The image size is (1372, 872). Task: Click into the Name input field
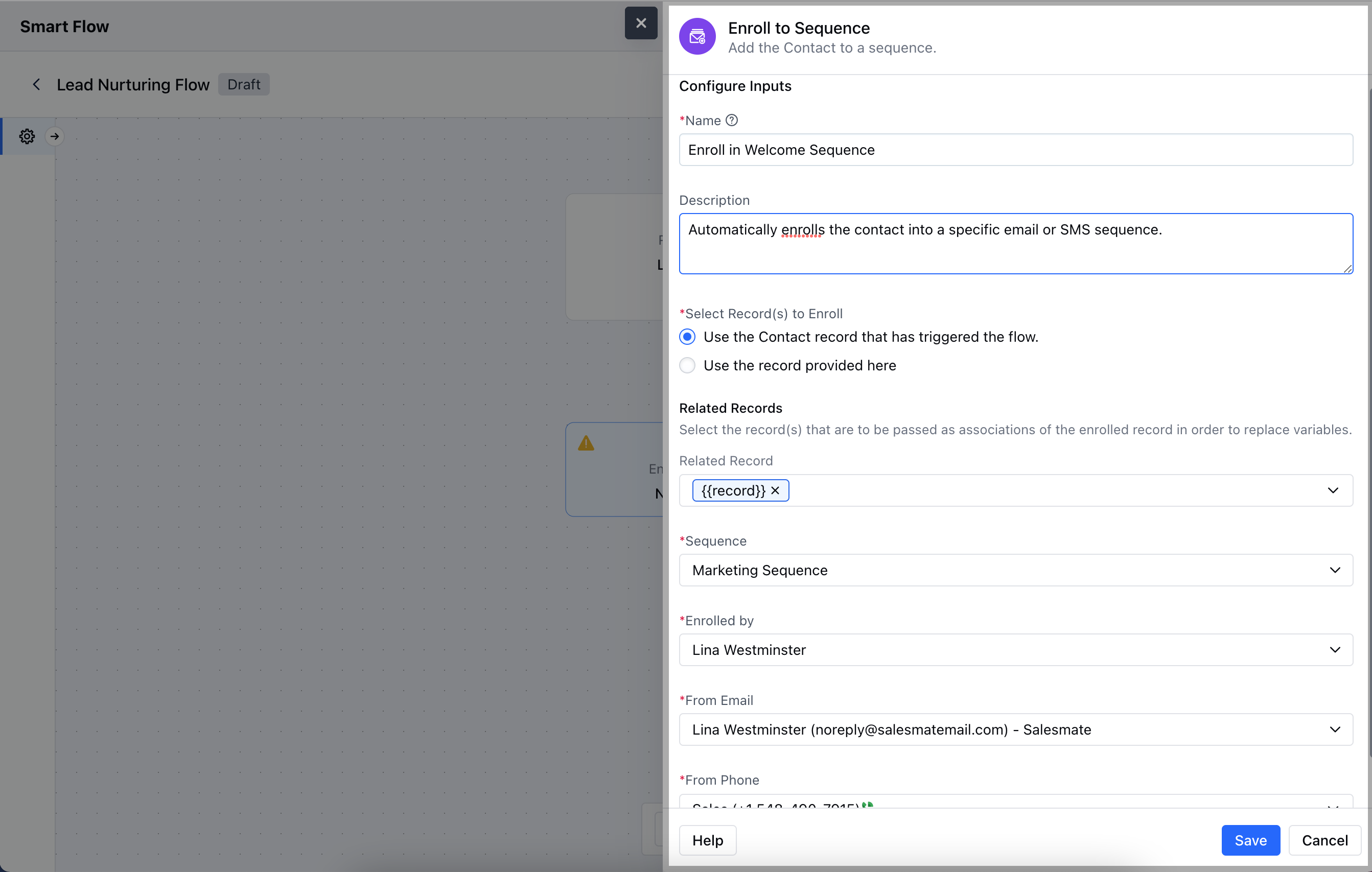pos(1015,150)
